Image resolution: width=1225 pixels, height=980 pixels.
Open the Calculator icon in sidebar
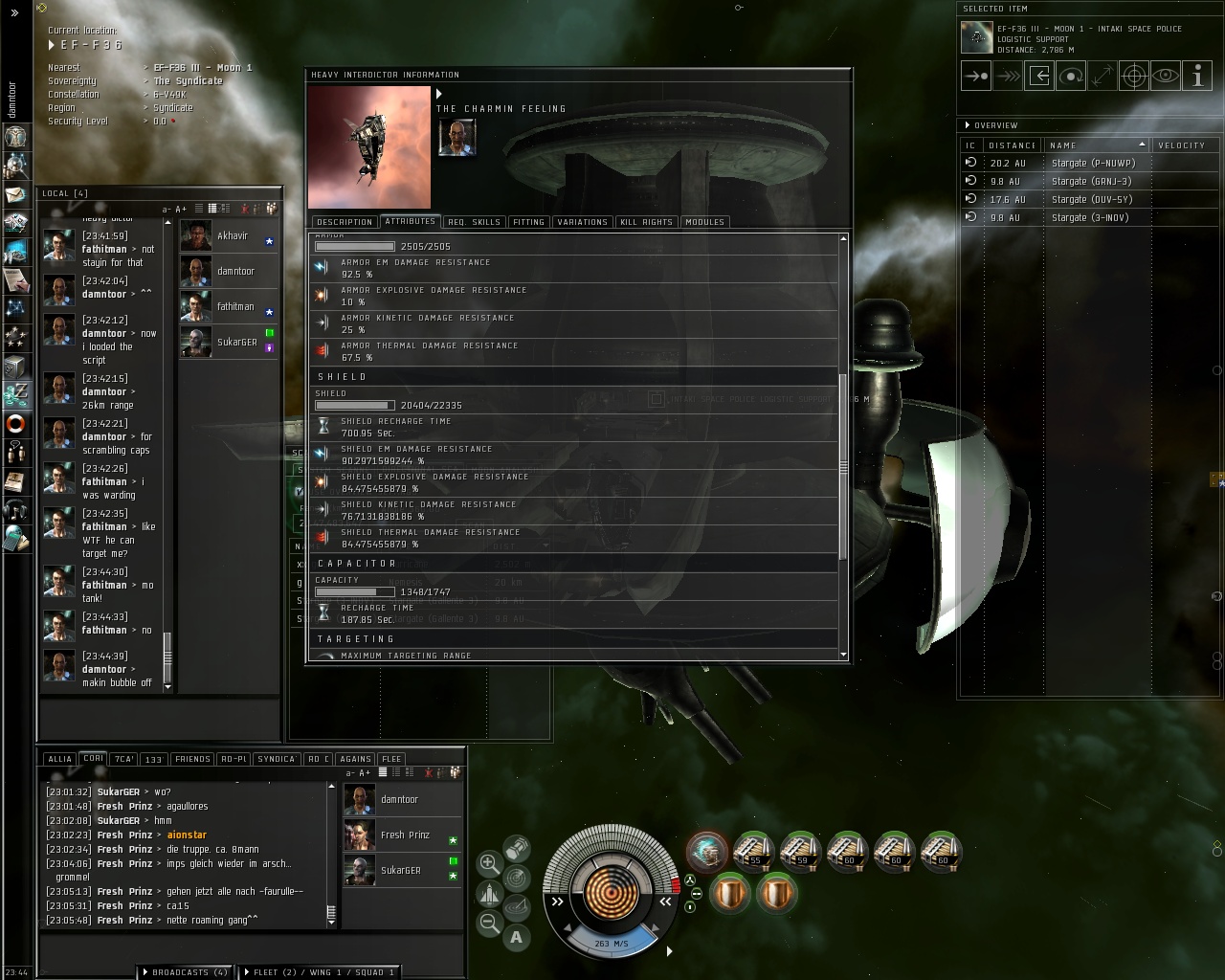[x=16, y=538]
